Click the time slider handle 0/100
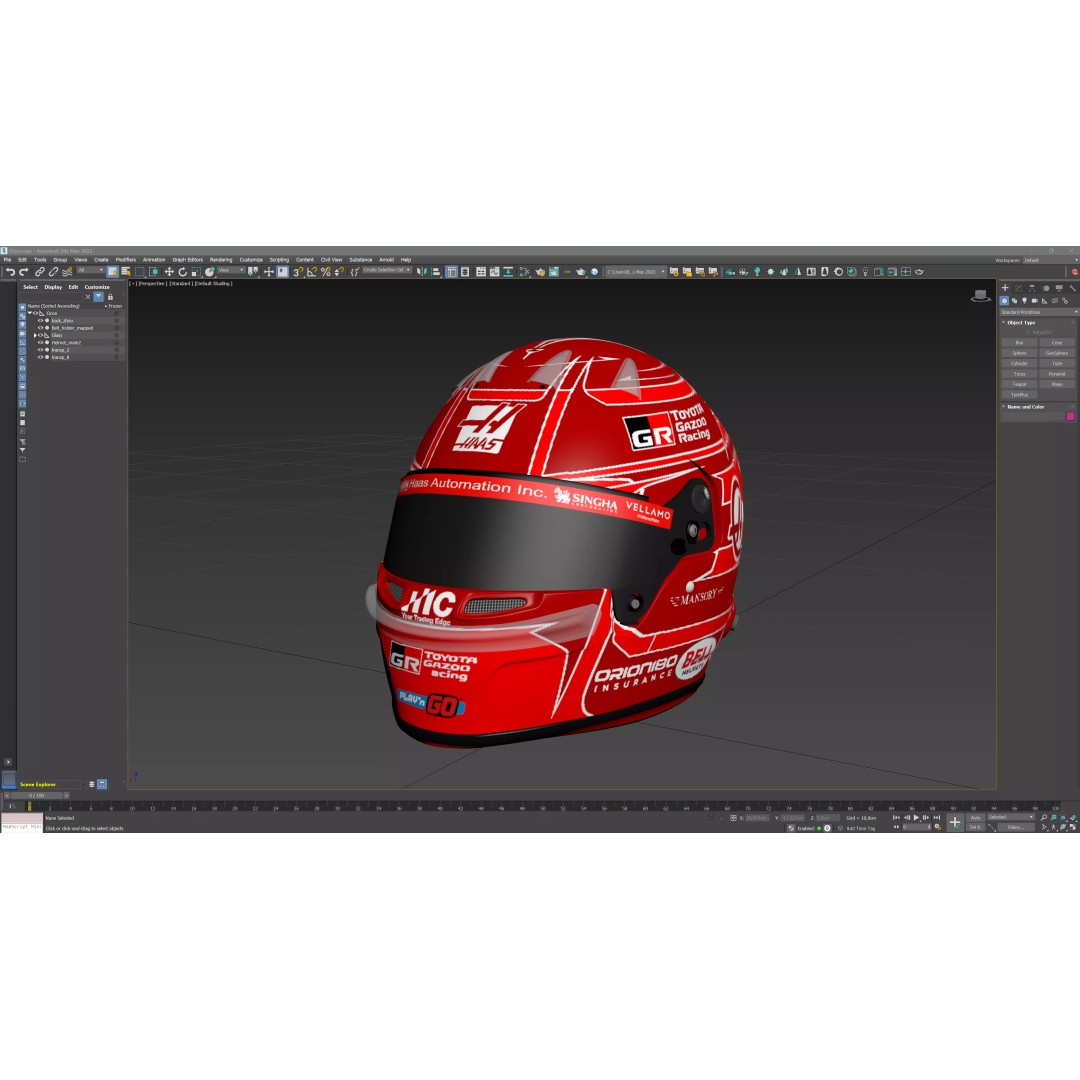This screenshot has height=1080, width=1080. click(x=37, y=796)
